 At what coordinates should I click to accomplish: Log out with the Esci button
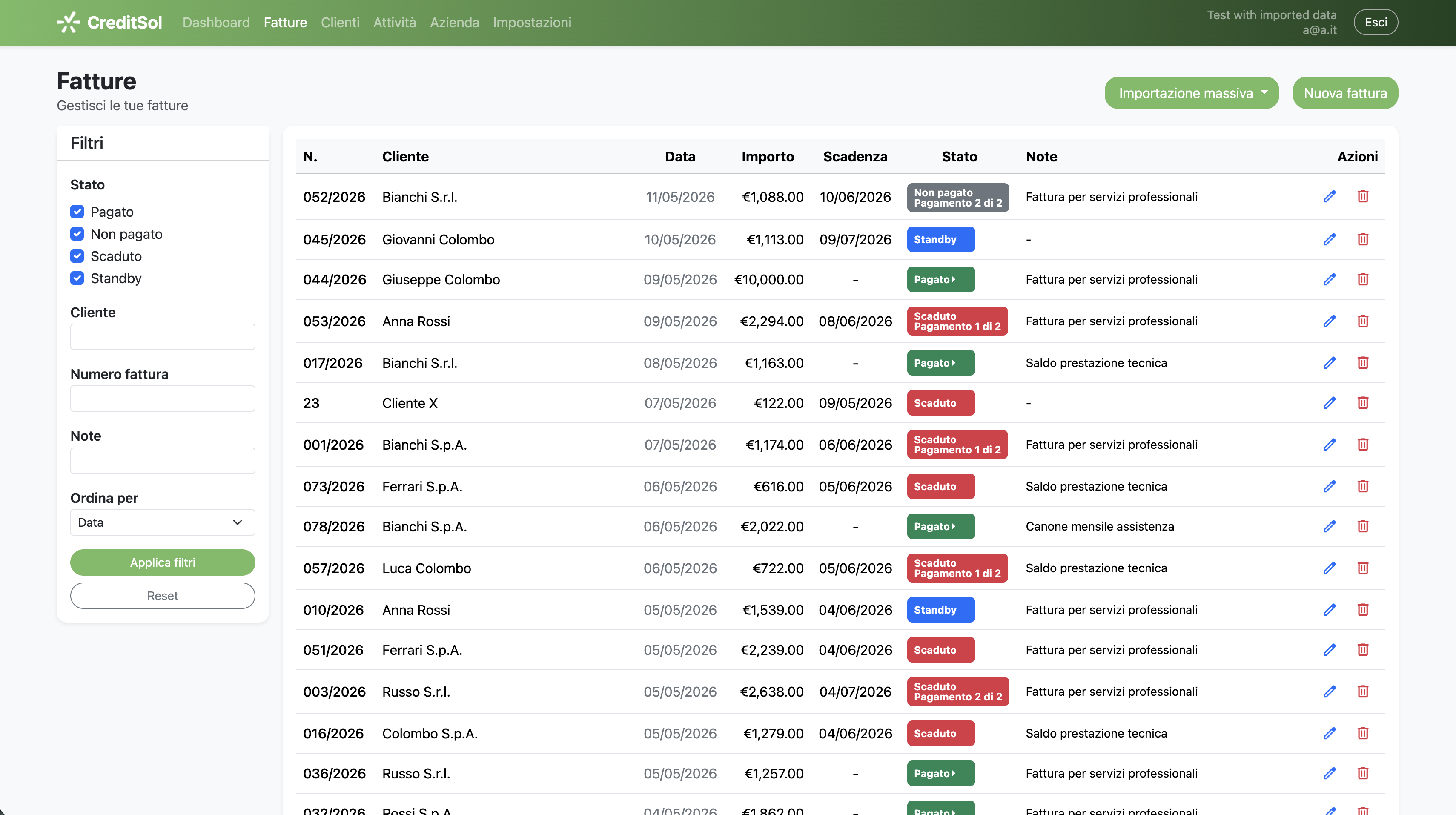tap(1376, 23)
